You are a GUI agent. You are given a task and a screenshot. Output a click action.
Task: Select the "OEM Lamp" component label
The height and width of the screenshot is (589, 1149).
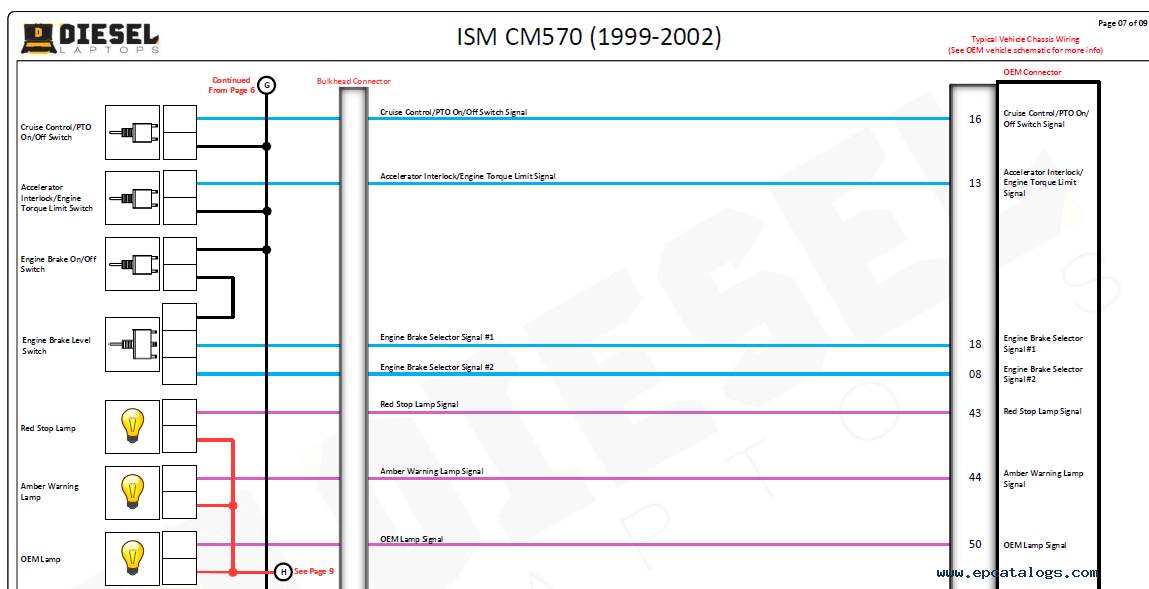40,559
